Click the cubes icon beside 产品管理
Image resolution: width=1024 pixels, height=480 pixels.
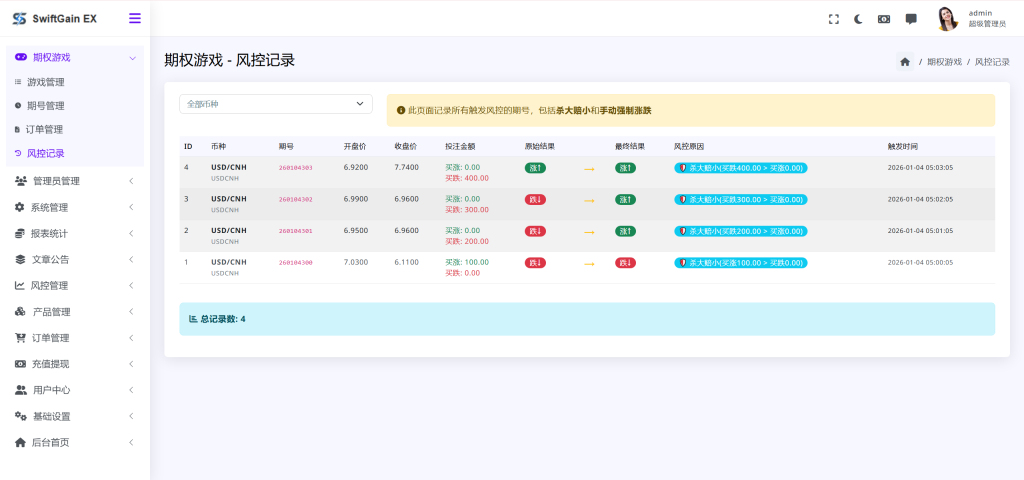pyautogui.click(x=20, y=312)
